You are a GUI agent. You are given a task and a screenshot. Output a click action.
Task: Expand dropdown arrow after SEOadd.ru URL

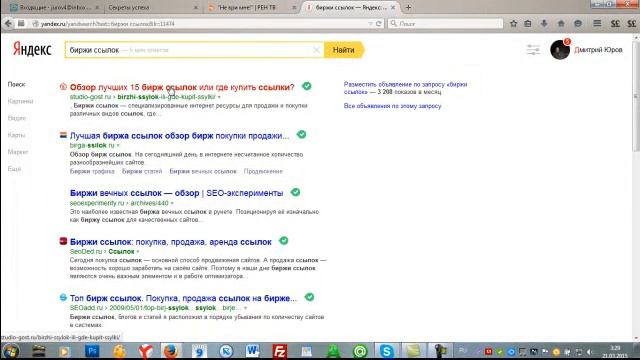(245, 308)
